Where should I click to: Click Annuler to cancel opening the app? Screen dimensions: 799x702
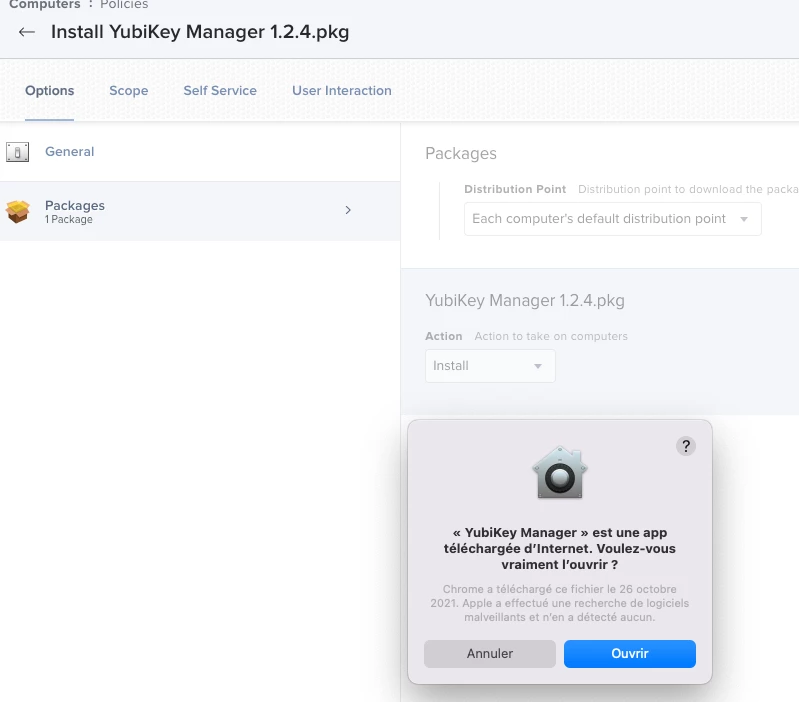490,654
